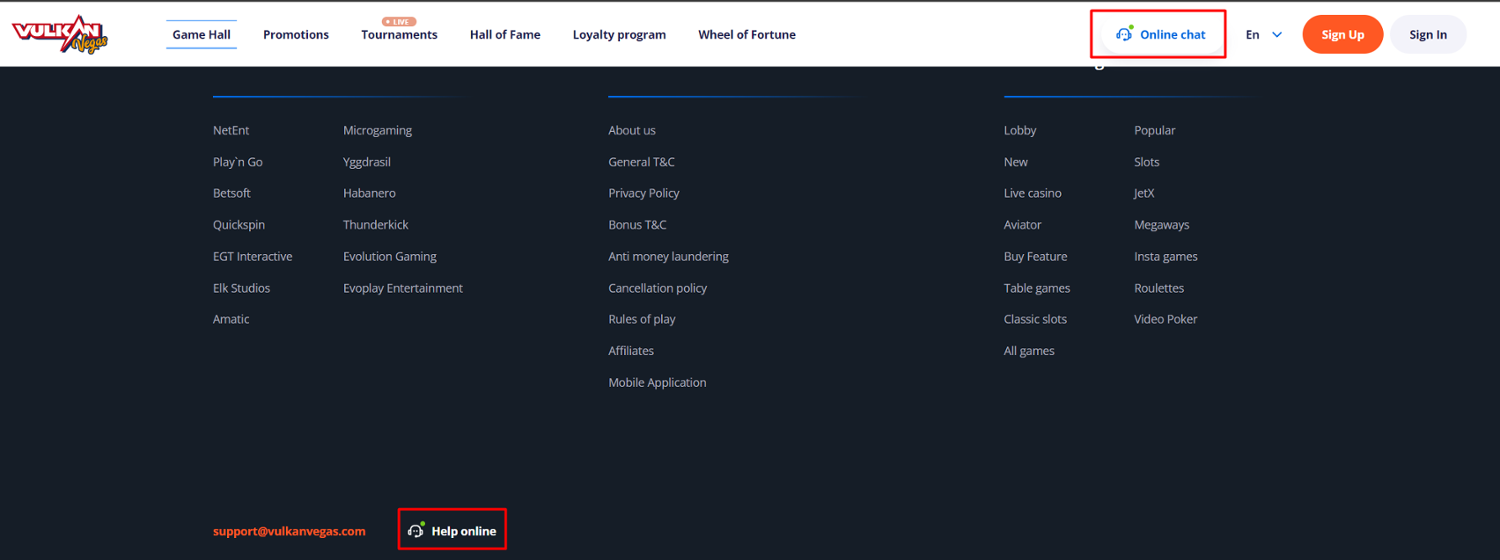Open the En language selector
Screen dimensions: 1500x560
1252,35
